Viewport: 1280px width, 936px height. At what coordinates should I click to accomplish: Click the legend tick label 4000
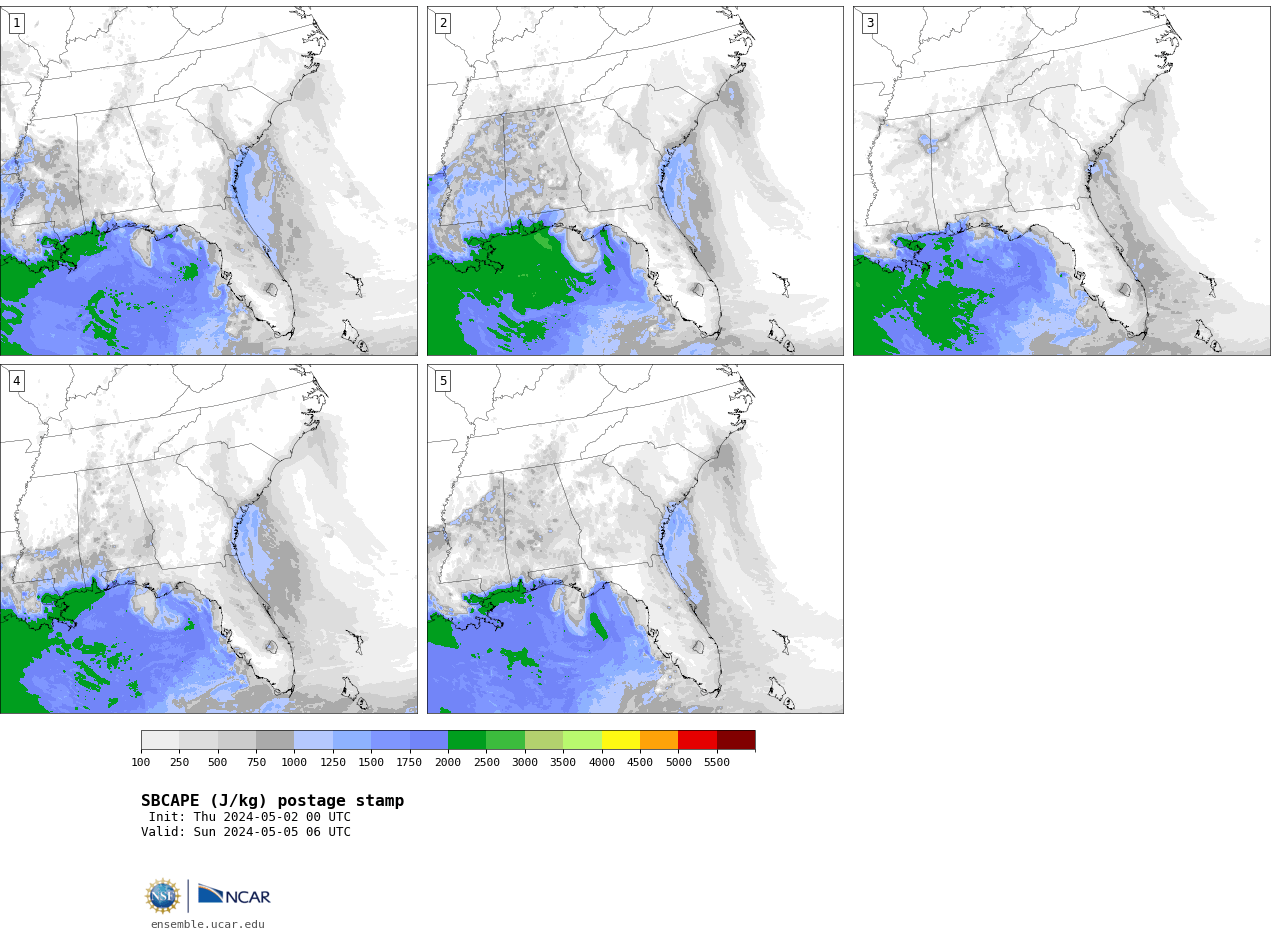[602, 763]
